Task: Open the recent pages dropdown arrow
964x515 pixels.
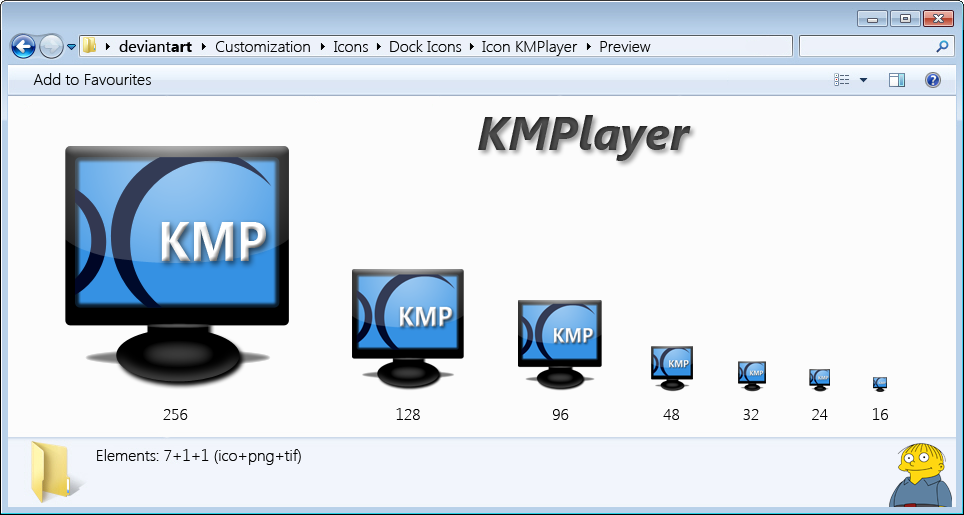Action: (71, 47)
